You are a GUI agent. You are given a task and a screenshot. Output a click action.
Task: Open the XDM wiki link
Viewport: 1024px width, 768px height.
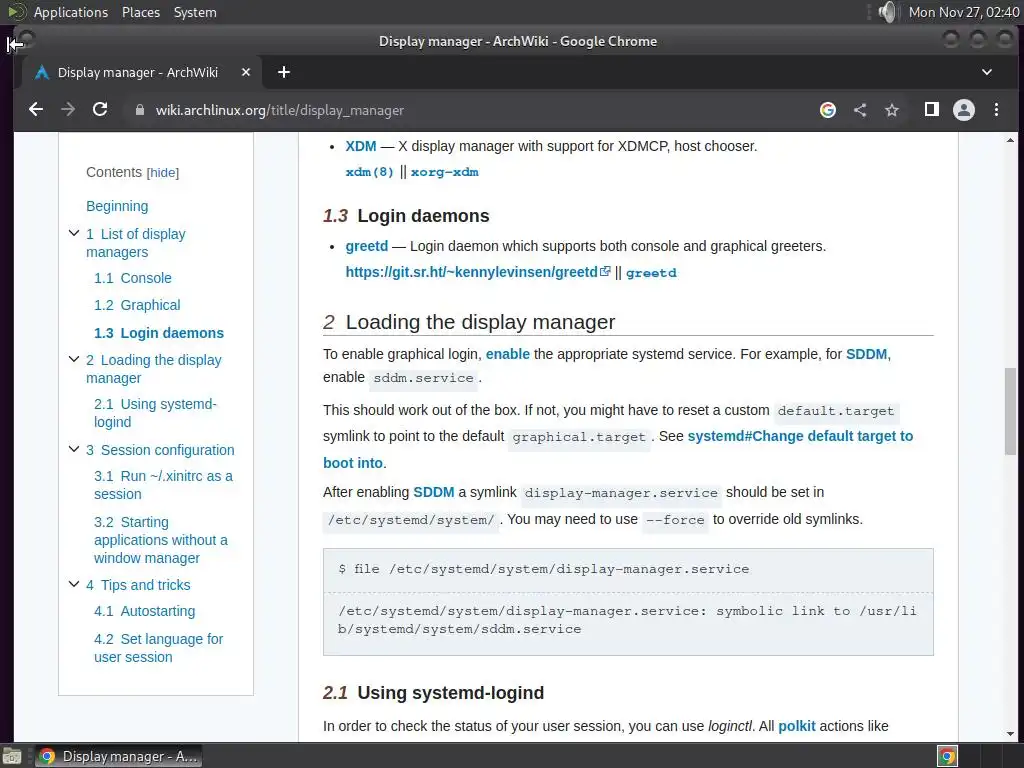tap(360, 146)
